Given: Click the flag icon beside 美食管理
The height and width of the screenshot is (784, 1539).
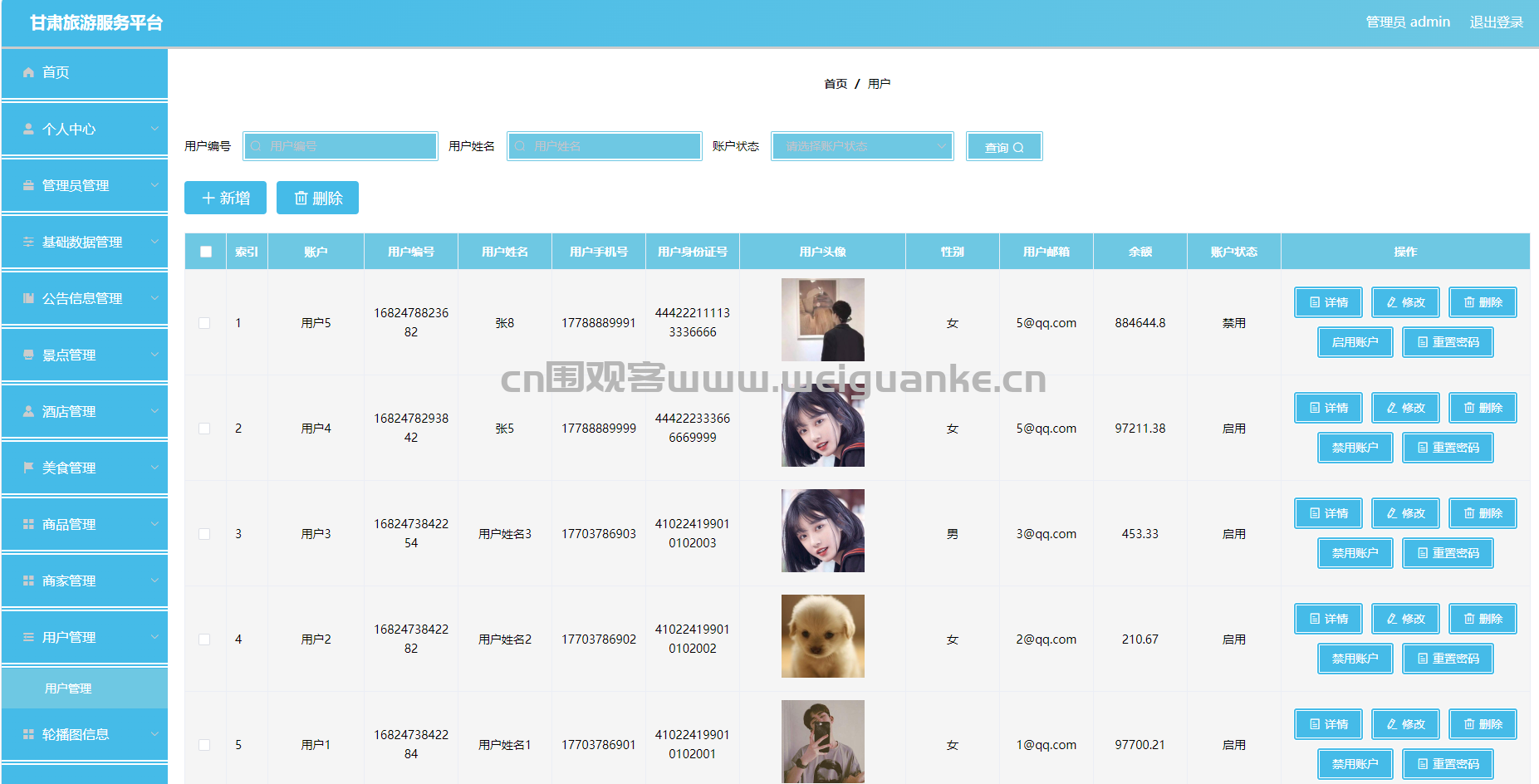Looking at the screenshot, I should [x=28, y=468].
